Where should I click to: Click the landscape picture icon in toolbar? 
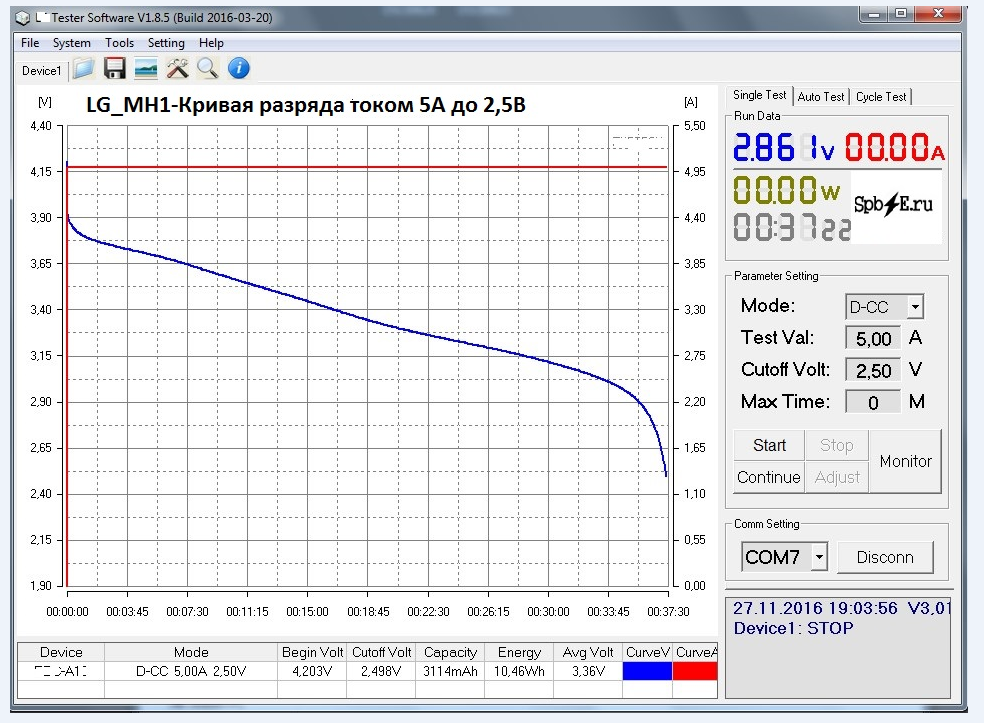pos(146,69)
